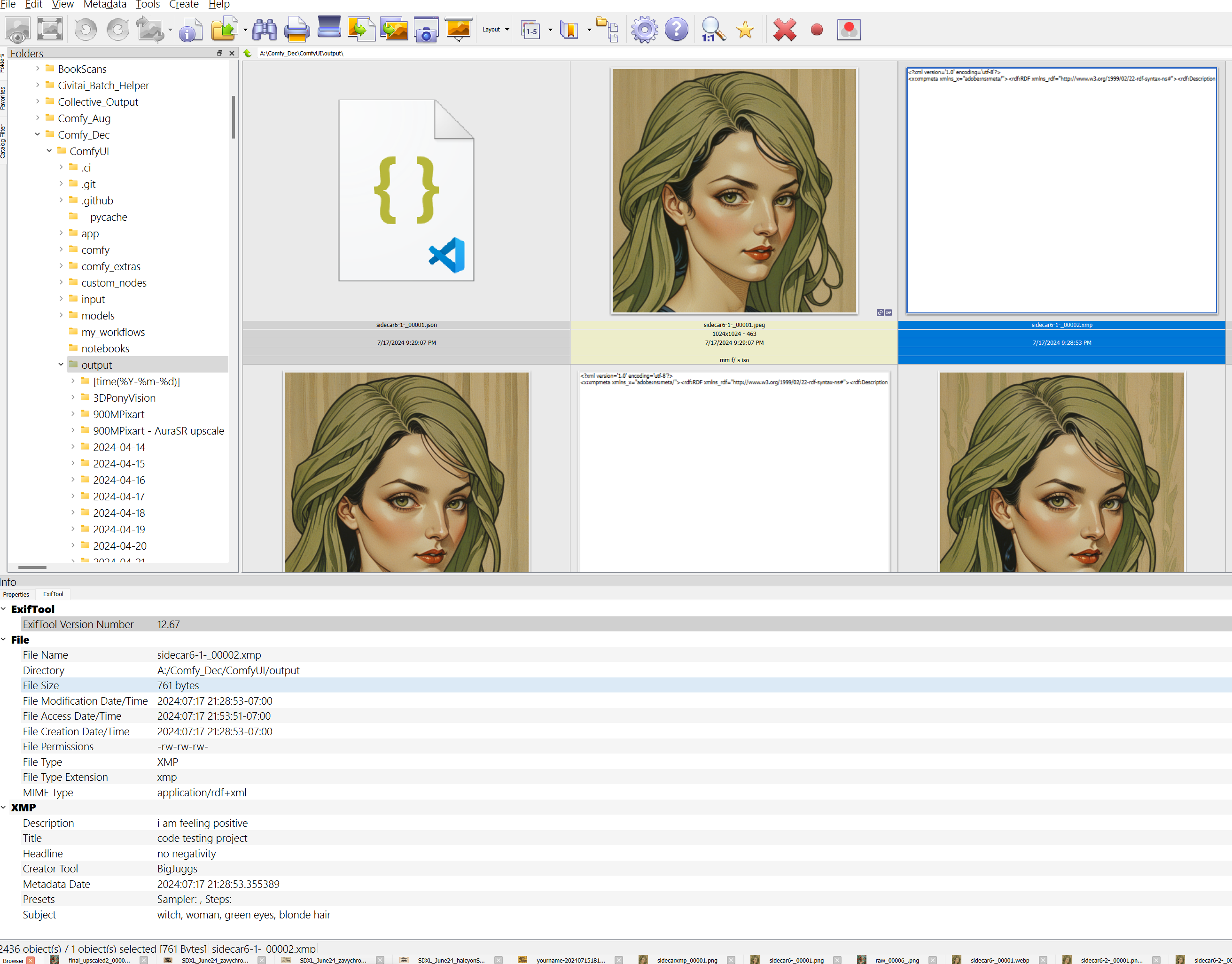Expand the Comfy_Aug folder
Image resolution: width=1232 pixels, height=964 pixels.
(x=37, y=118)
